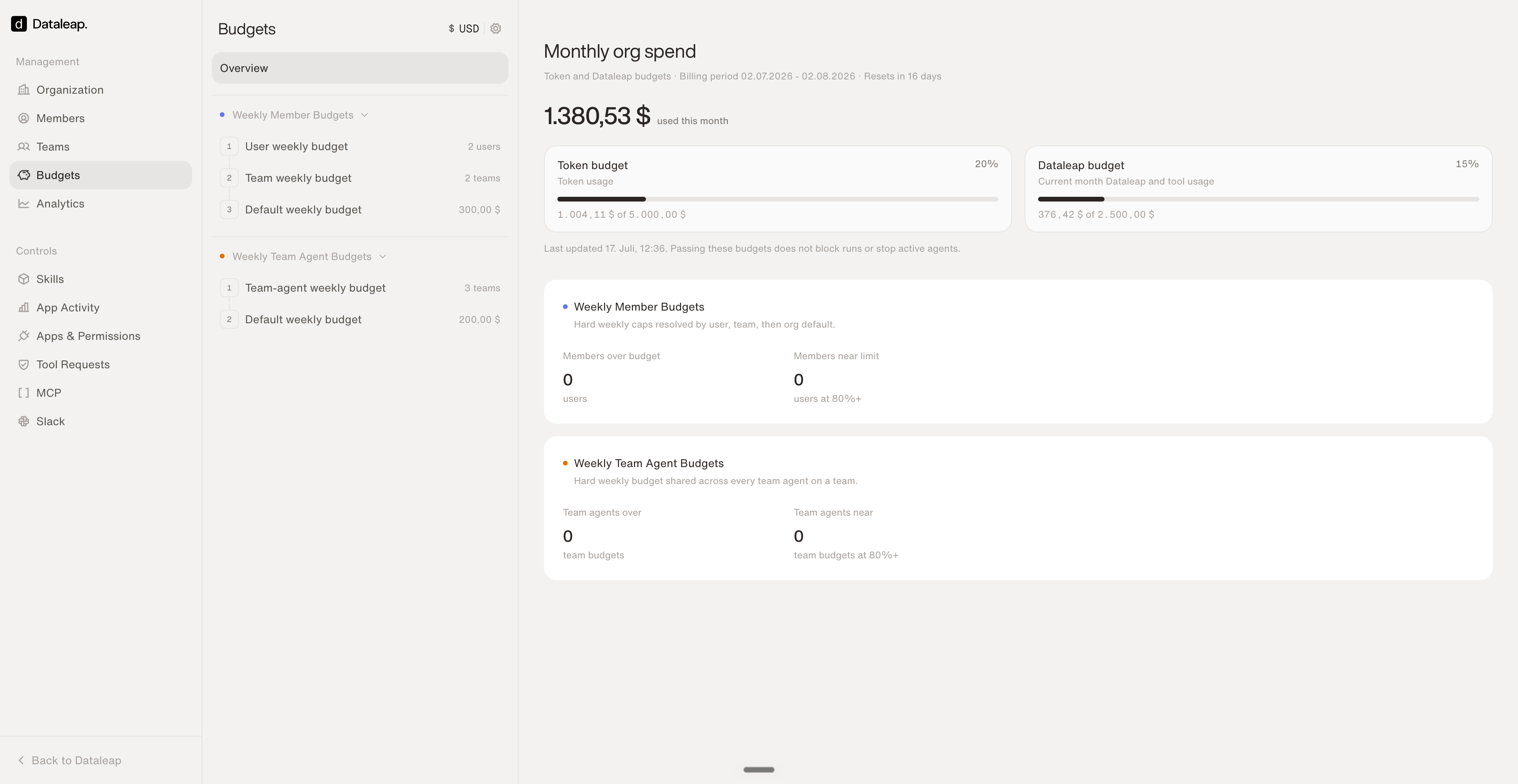This screenshot has height=784, width=1518.
Task: Click the '15%' Dataleap budget percentage
Action: point(1467,164)
